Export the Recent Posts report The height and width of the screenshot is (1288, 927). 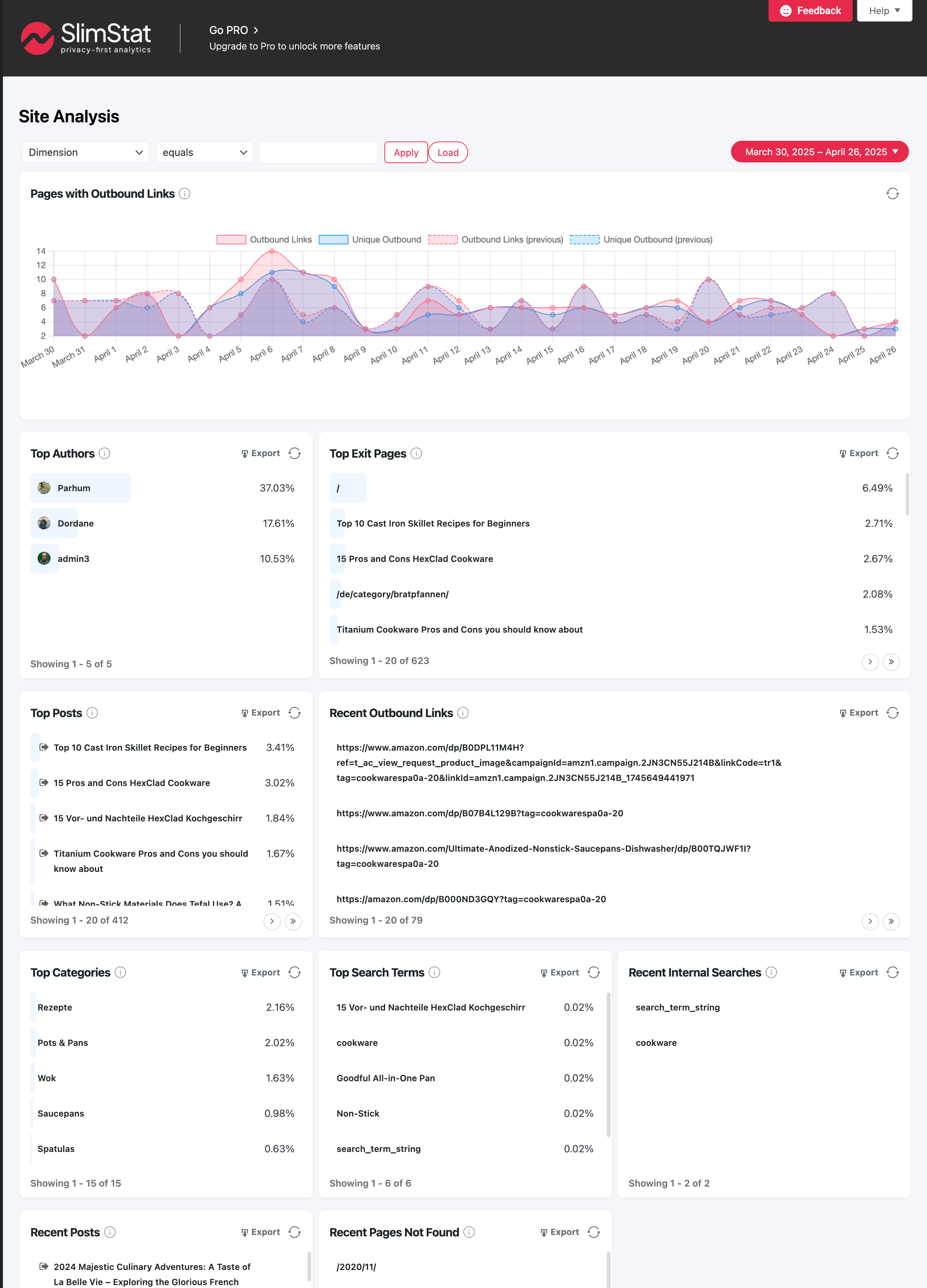(x=261, y=1232)
